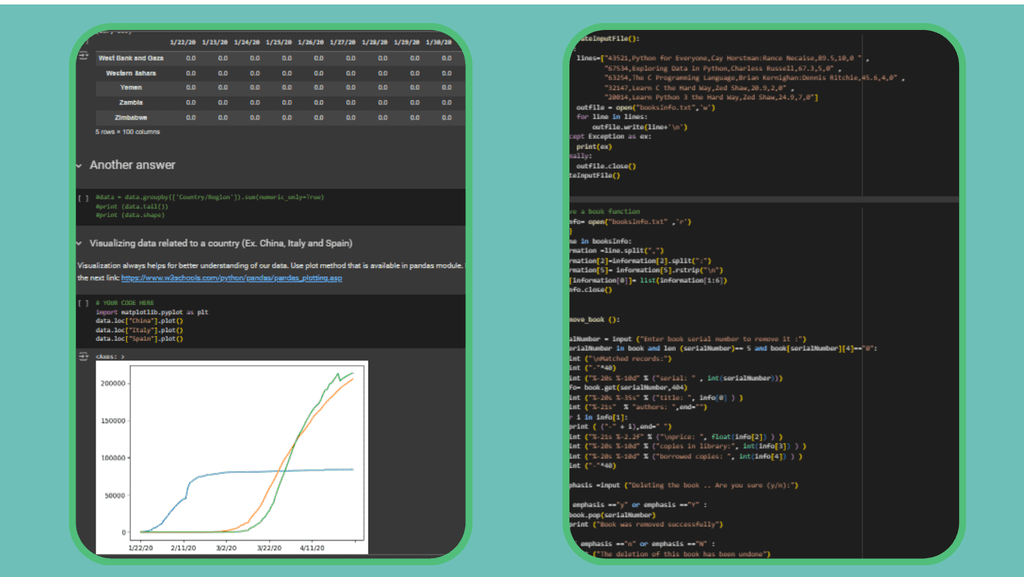Click the data.loc["Spain"].plot() line
This screenshot has width=1024, height=577.
[139, 339]
